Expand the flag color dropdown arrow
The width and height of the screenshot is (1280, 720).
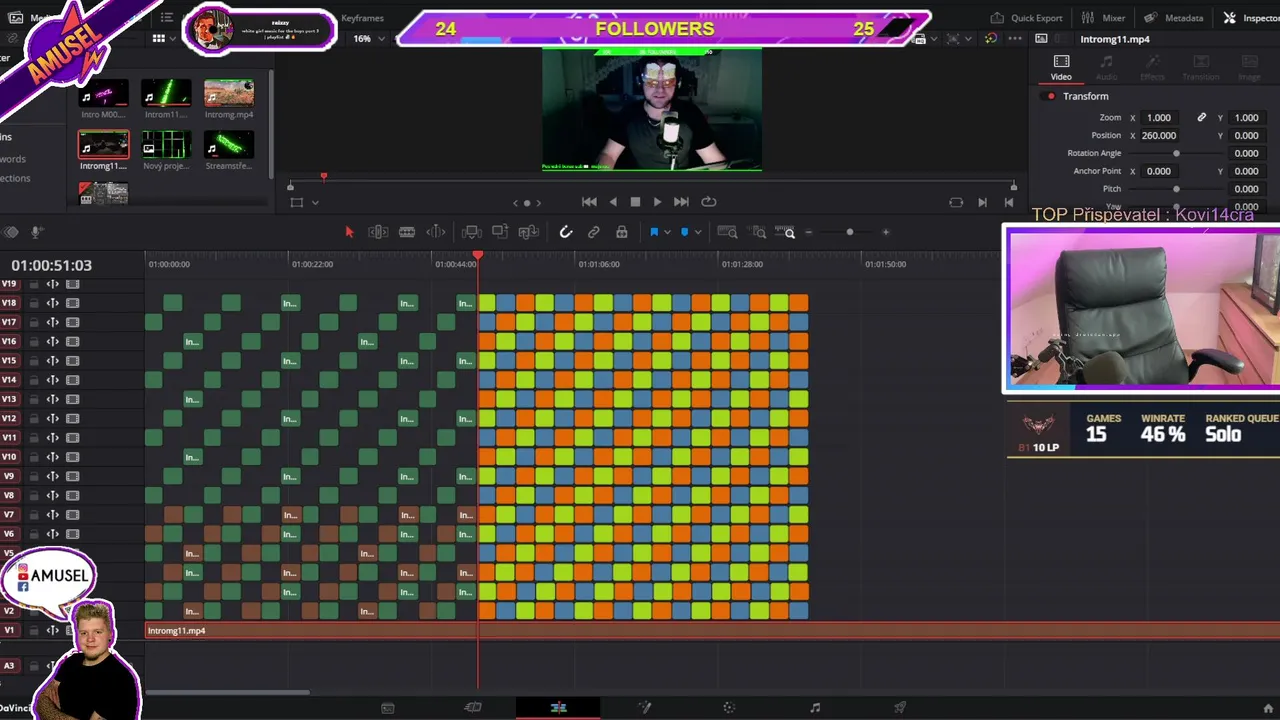[x=667, y=232]
